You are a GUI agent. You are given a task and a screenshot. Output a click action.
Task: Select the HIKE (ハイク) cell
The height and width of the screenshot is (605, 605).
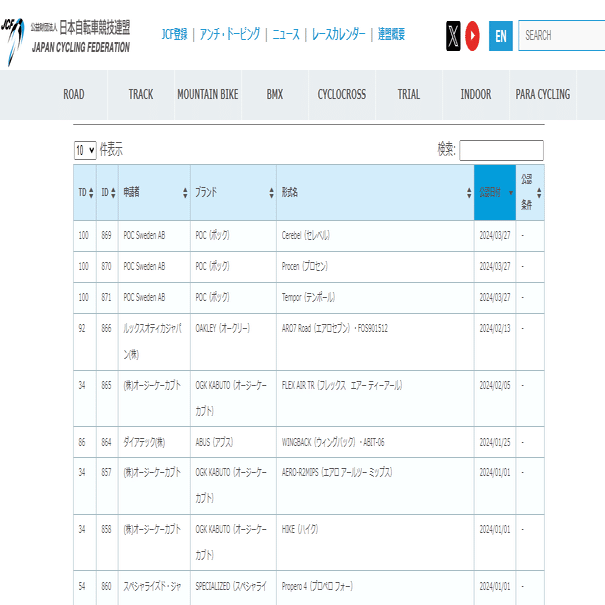click(375, 542)
